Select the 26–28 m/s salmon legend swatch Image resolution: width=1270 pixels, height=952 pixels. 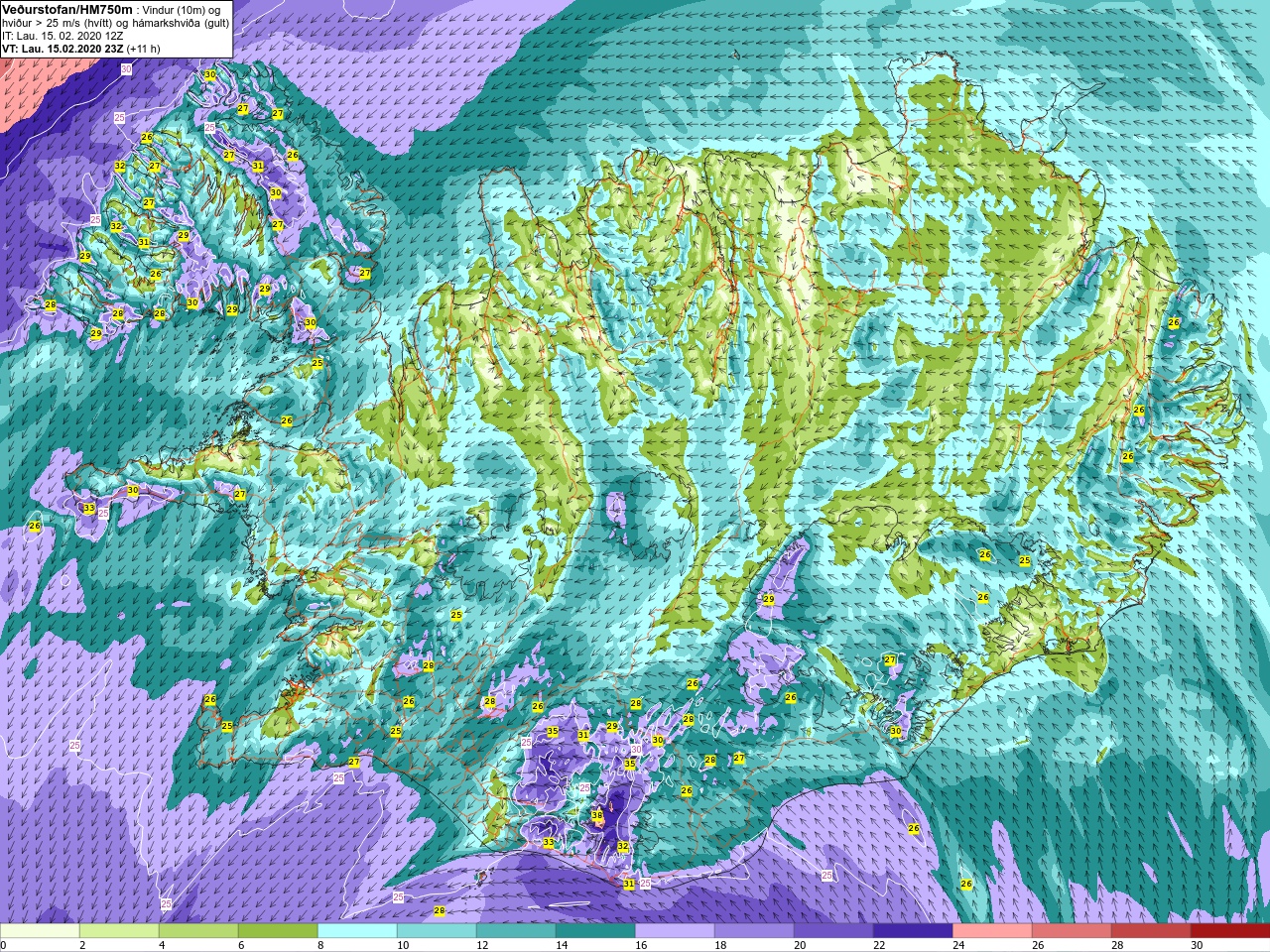point(1072,931)
